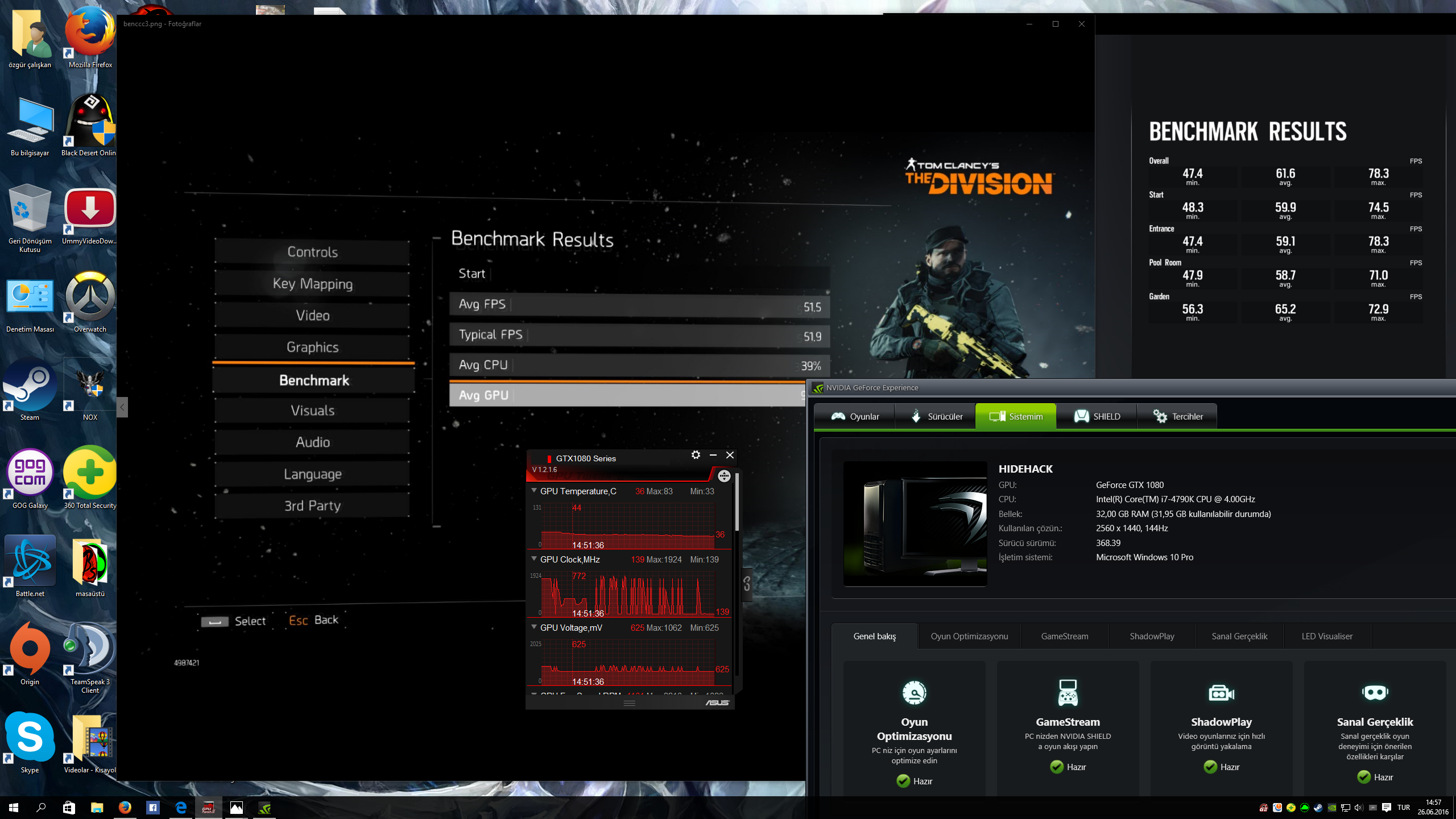Click the chain link icon beside GPU Tweak
The image size is (1456, 819).
tap(747, 584)
